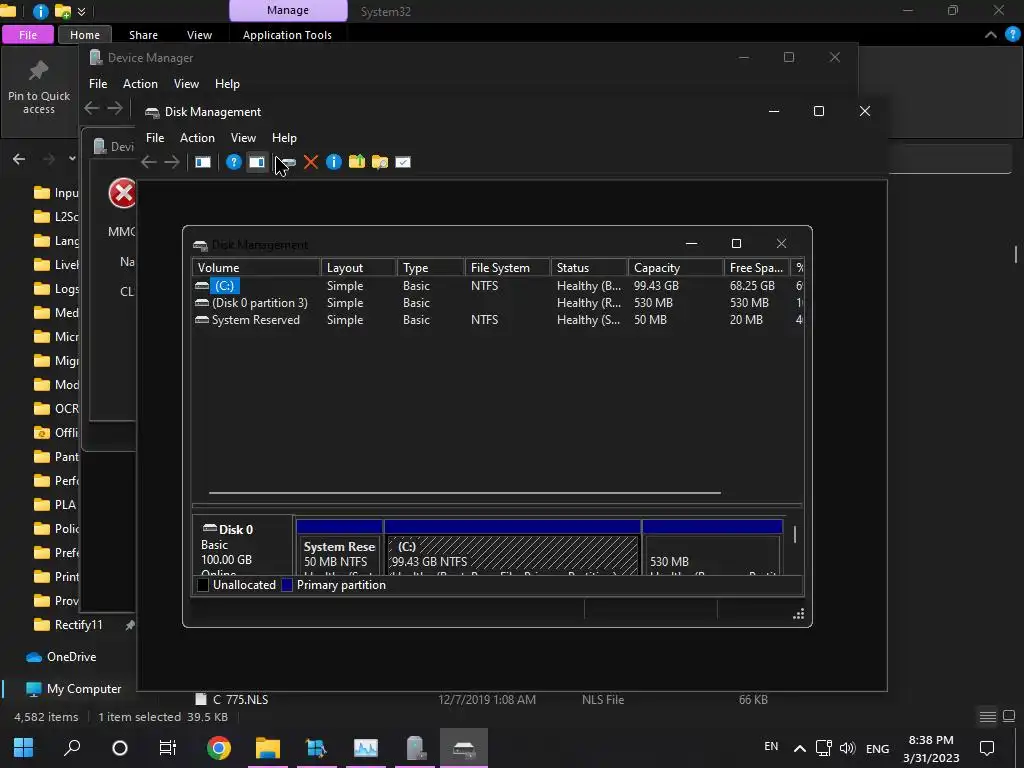
Task: Click the Disk 0 Basic disk label
Action: (x=242, y=546)
